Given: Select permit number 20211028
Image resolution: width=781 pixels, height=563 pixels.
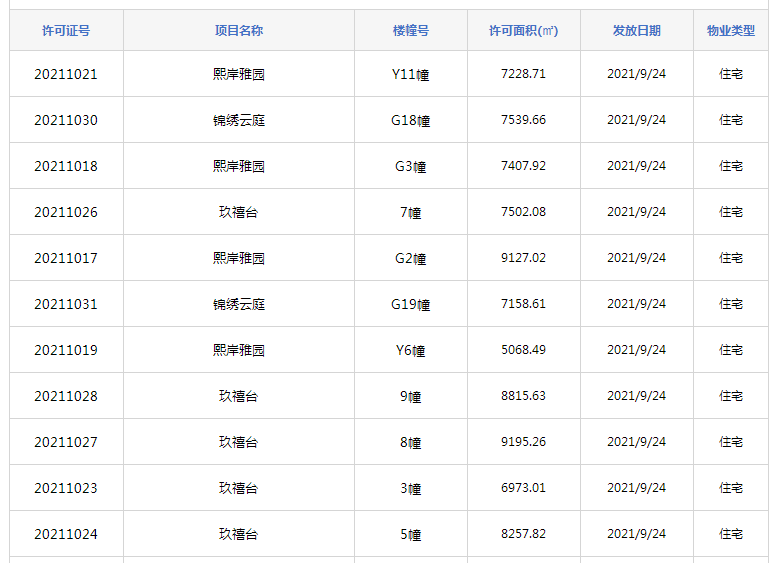Looking at the screenshot, I should (x=66, y=396).
